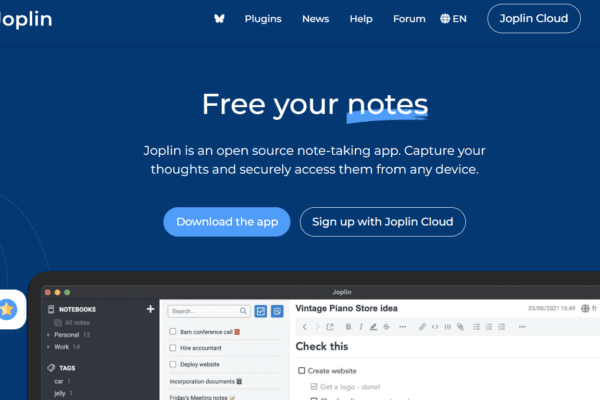
Task: Check the 8am conference call checkbox
Action: coord(173,331)
